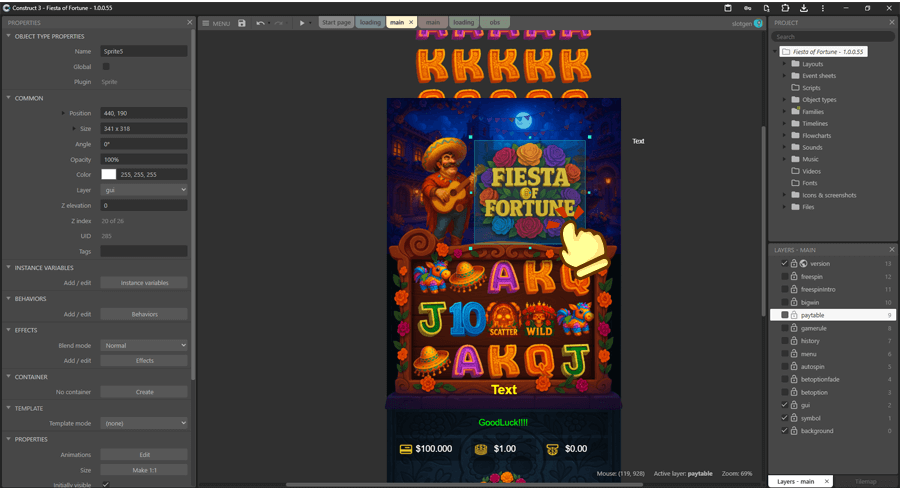Click the Instance variables button

[x=144, y=283]
